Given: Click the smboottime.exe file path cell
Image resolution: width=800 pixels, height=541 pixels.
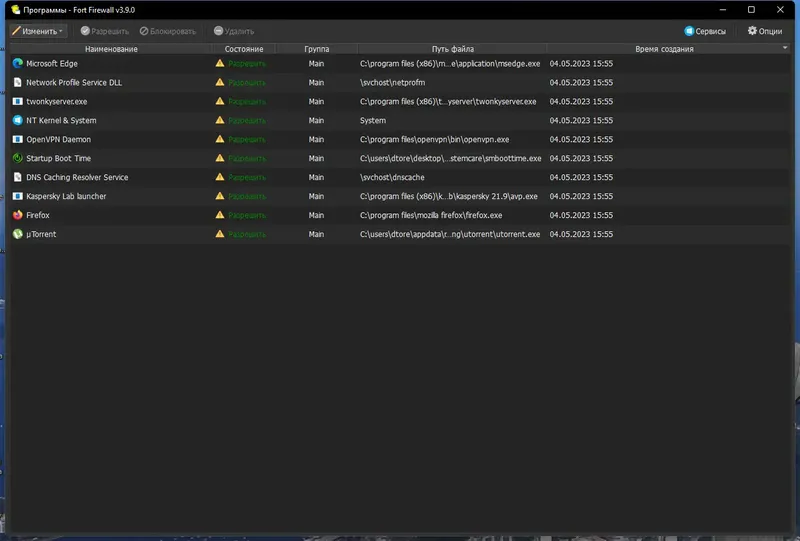Looking at the screenshot, I should click(451, 158).
